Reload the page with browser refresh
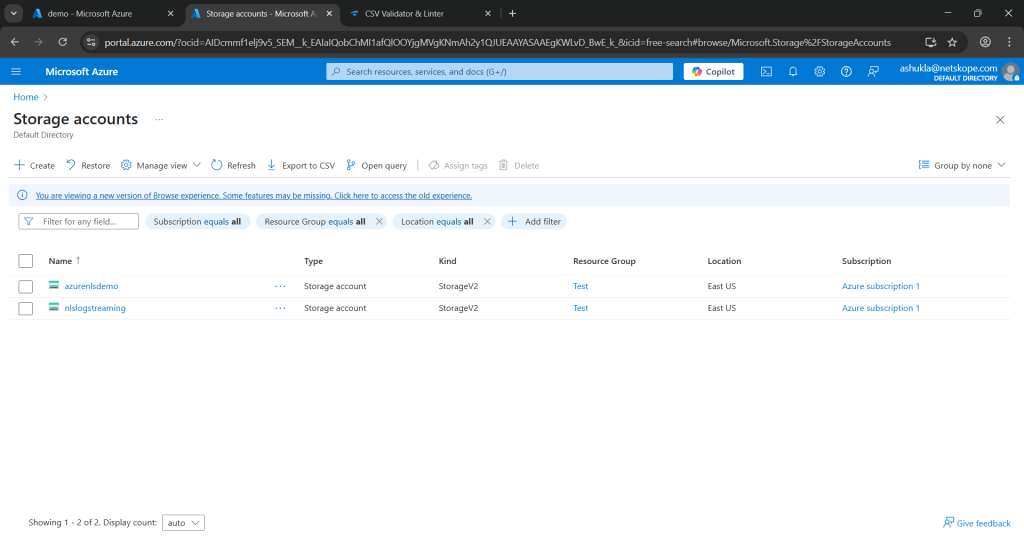1024x544 pixels. [63, 42]
